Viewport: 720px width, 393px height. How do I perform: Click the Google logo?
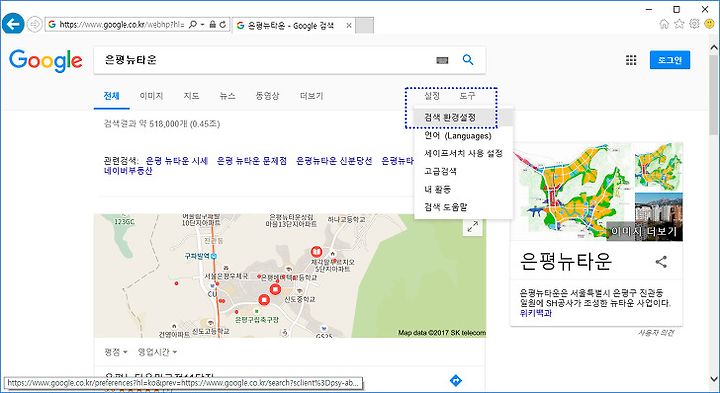(45, 61)
